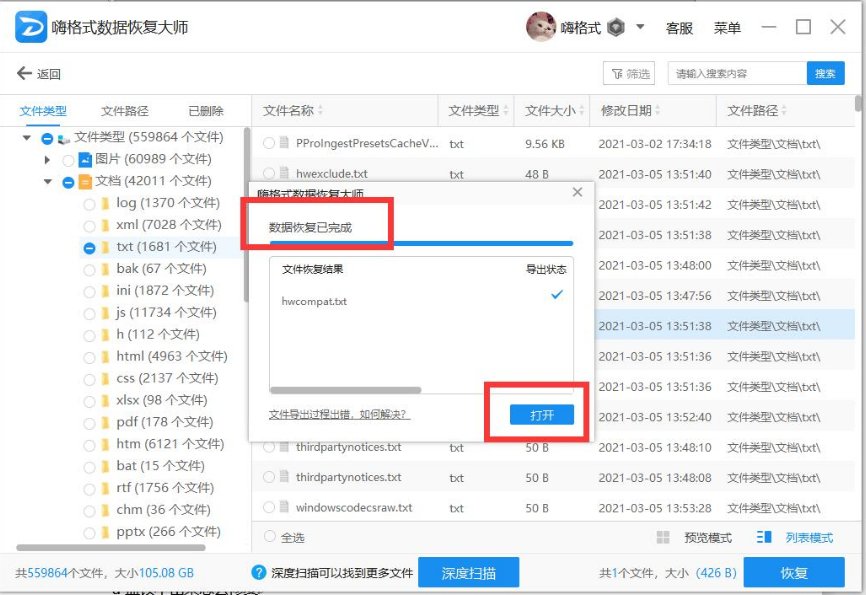Focus the search content input field

[737, 73]
